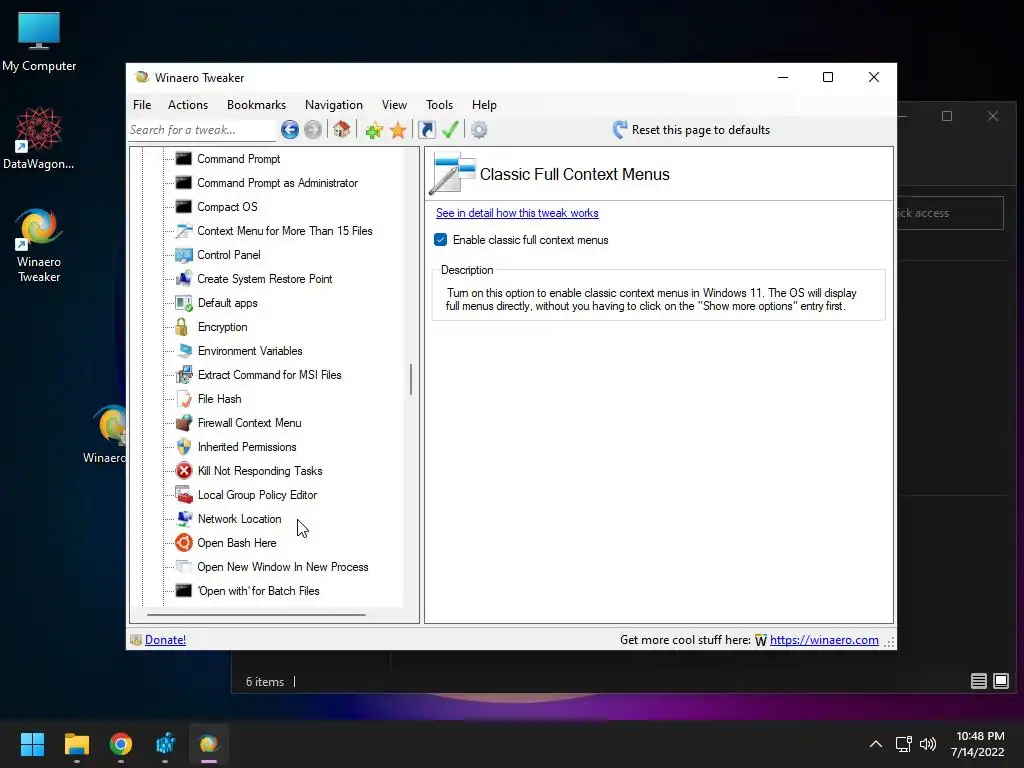The width and height of the screenshot is (1024, 768).
Task: Open DataWagon desktop shortcut
Action: 39,138
